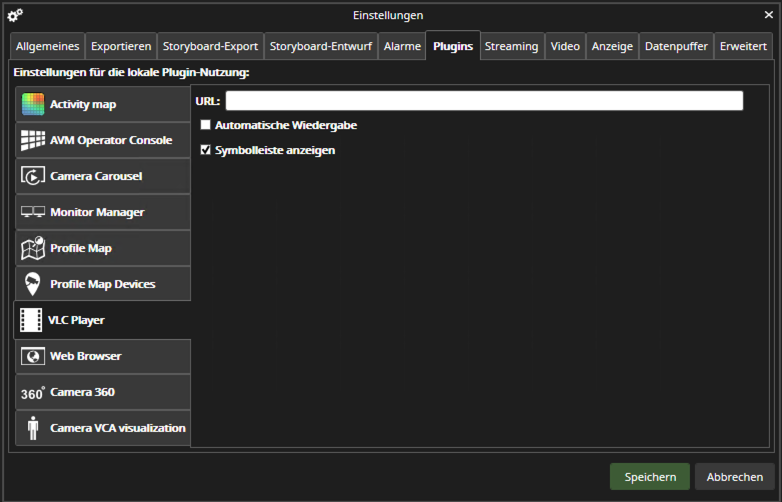
Task: Select the Web Browser globe icon
Action: pyautogui.click(x=34, y=356)
